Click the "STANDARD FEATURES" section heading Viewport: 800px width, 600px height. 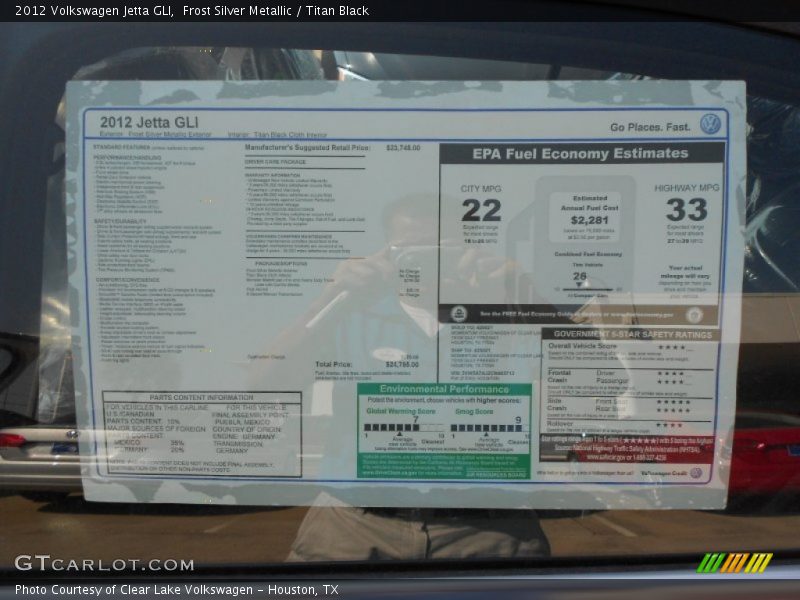[121, 147]
